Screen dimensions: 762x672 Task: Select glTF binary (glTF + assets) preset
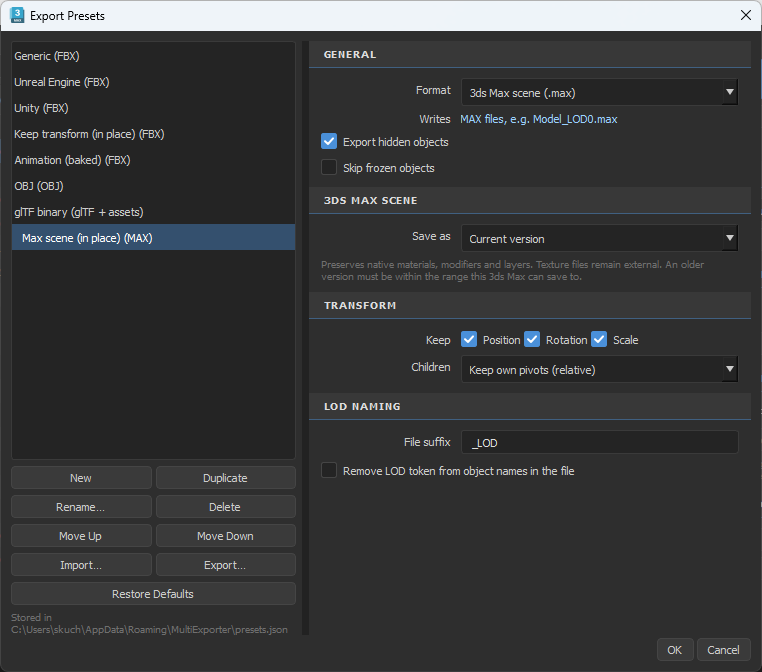pos(153,212)
